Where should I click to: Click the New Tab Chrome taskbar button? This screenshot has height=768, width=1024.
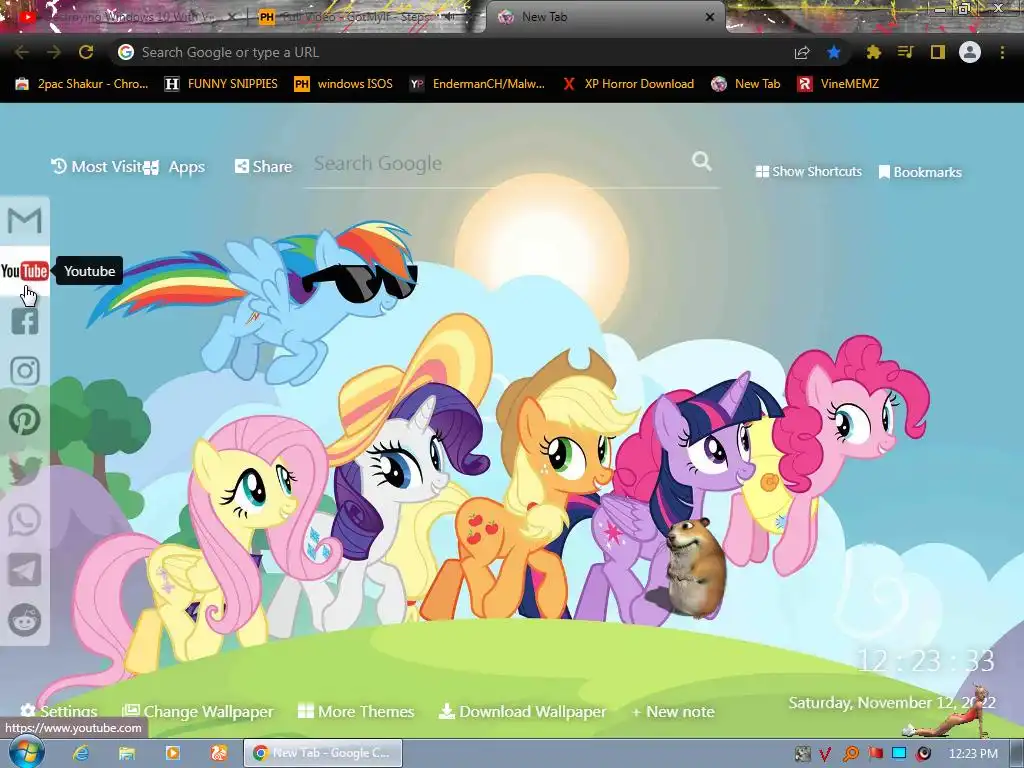pos(323,753)
